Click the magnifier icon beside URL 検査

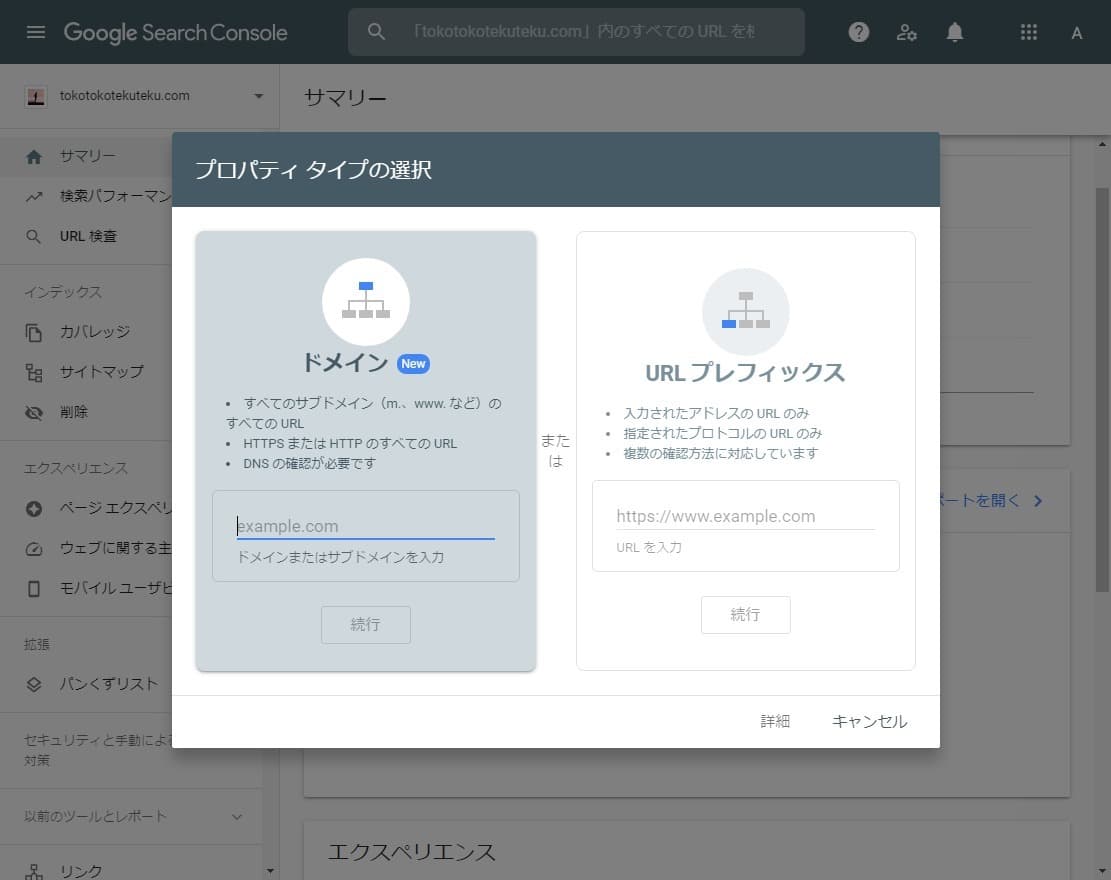pos(33,237)
